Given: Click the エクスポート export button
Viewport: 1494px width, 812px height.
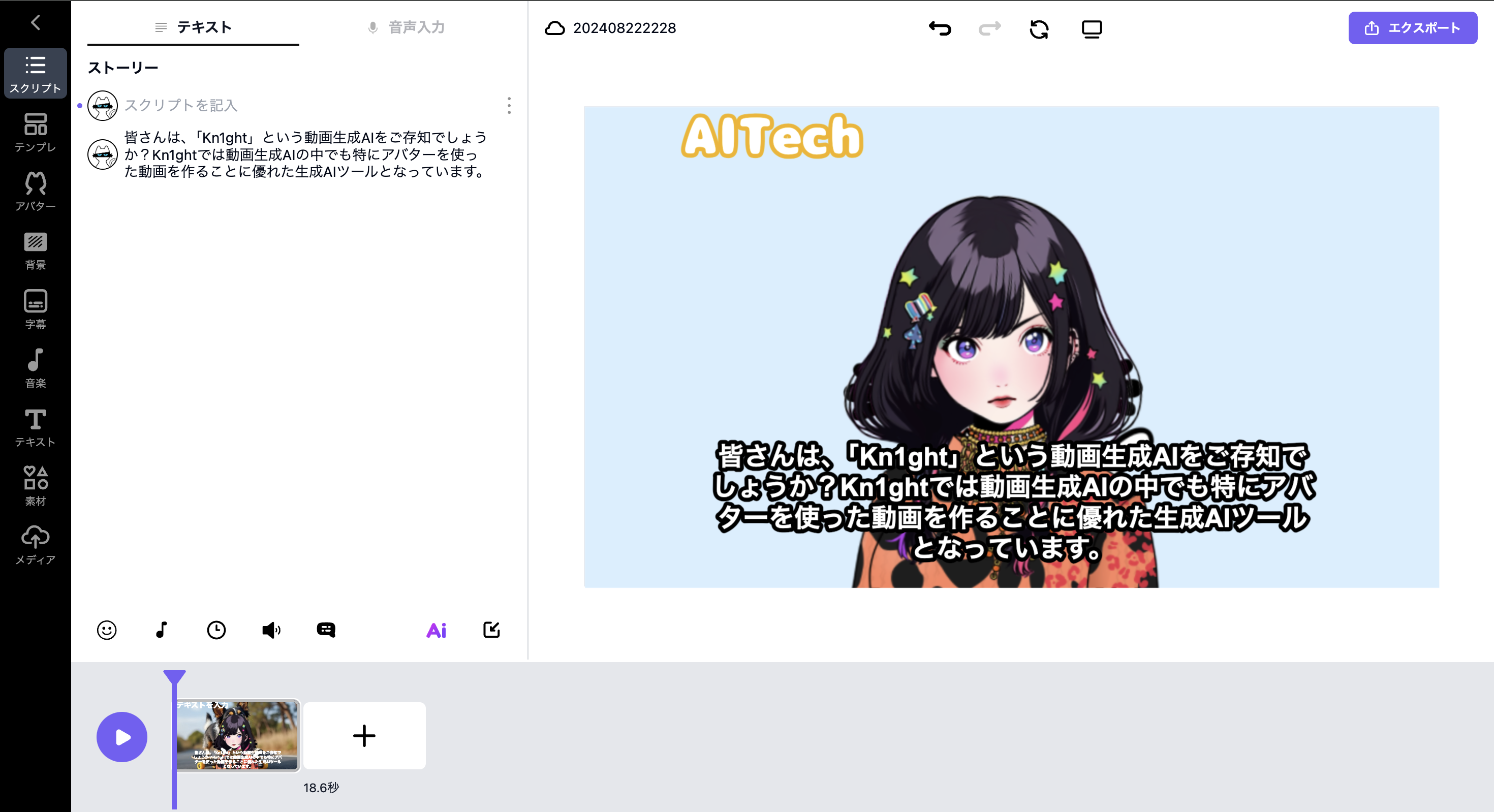Looking at the screenshot, I should 1413,28.
